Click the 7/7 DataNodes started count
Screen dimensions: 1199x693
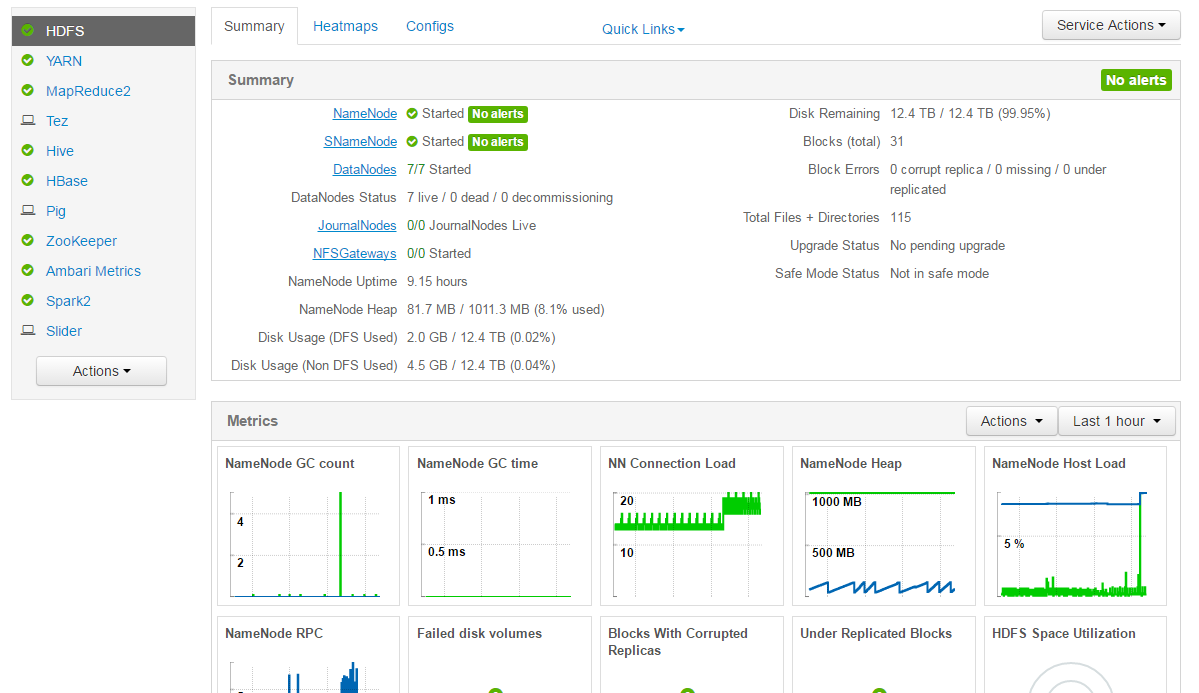[x=416, y=169]
